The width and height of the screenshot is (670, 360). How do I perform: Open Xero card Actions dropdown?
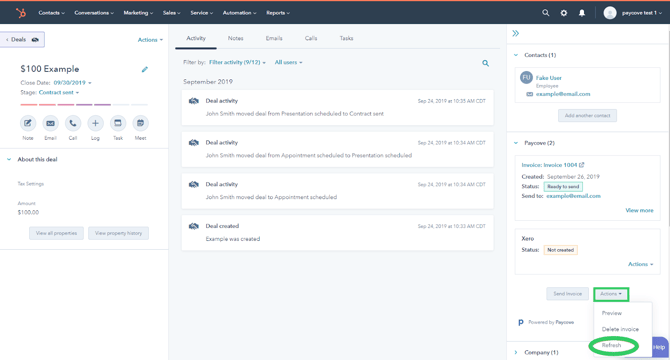640,264
